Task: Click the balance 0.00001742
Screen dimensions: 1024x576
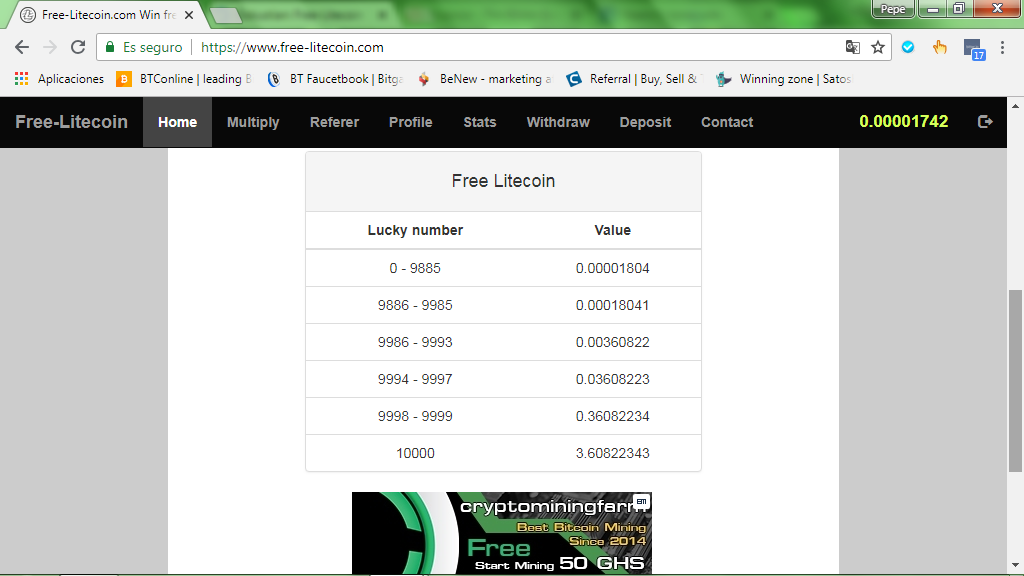Action: (x=903, y=121)
